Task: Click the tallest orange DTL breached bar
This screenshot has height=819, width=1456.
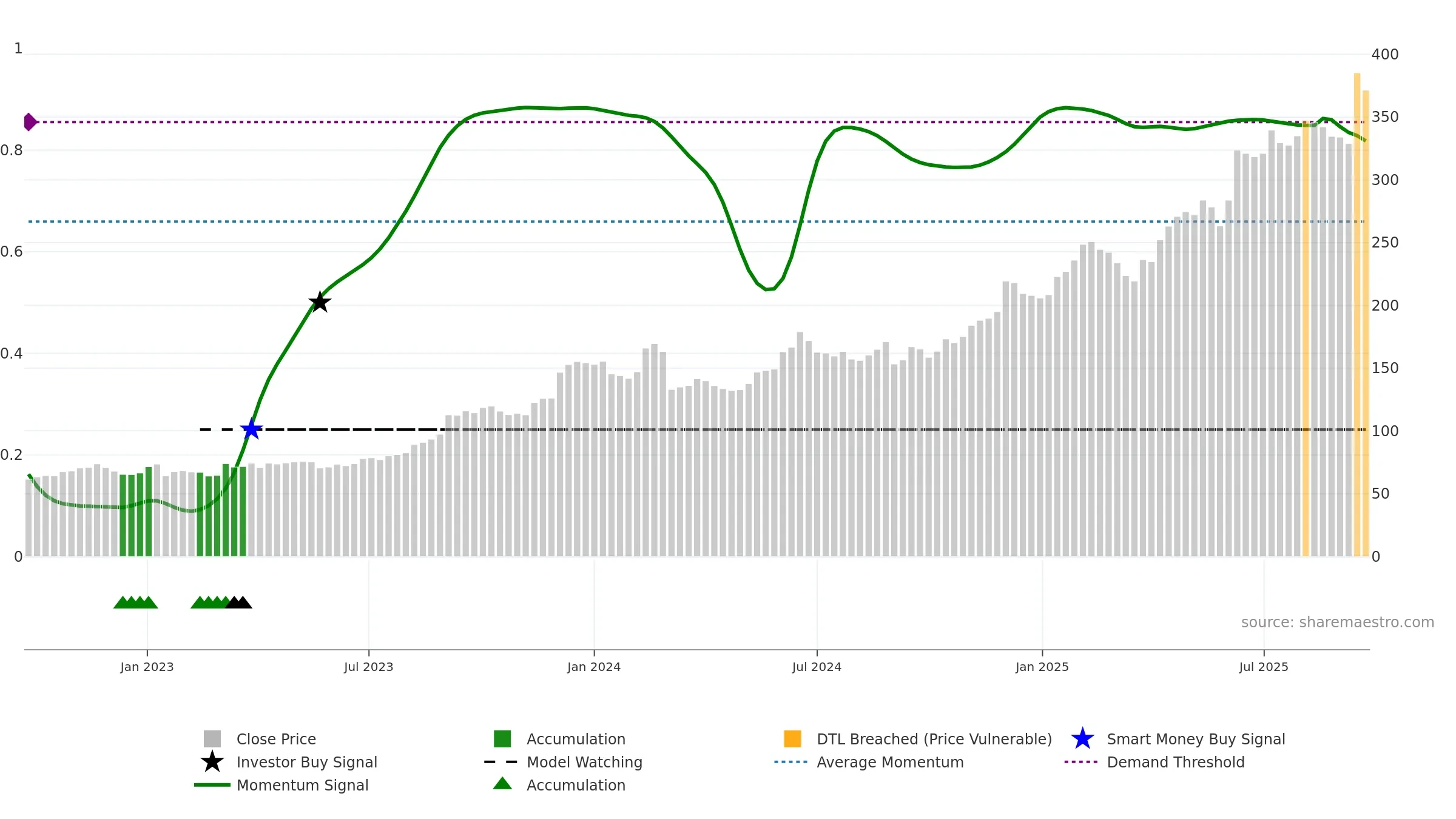Action: click(x=1357, y=315)
